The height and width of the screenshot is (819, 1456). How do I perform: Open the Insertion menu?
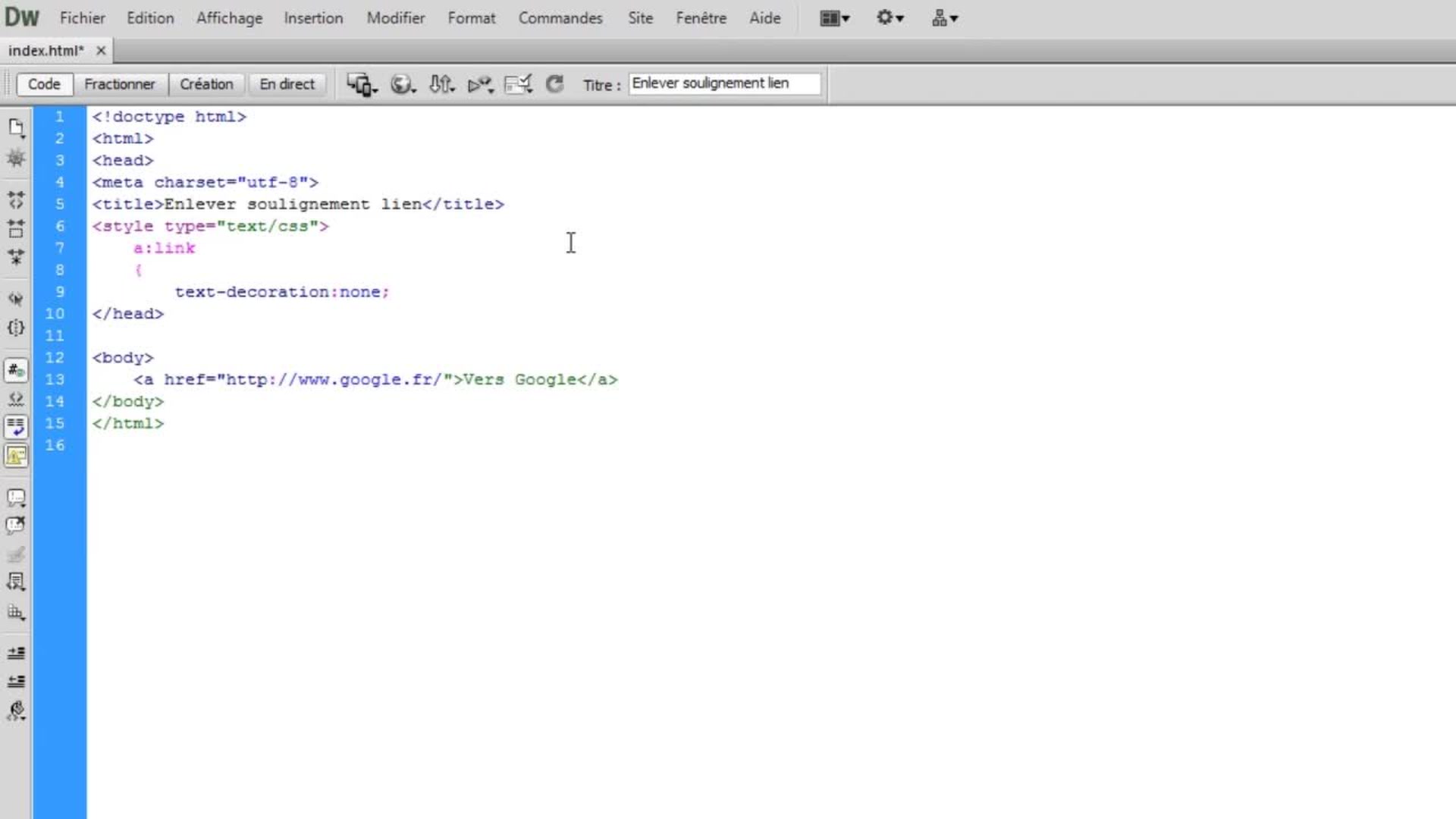pyautogui.click(x=313, y=18)
